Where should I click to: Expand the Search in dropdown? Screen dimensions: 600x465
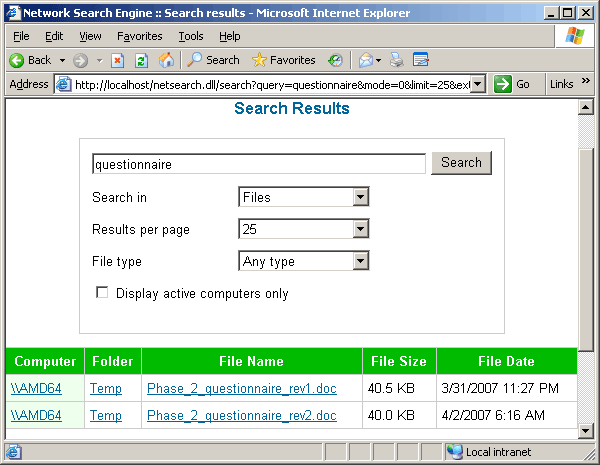click(x=361, y=198)
